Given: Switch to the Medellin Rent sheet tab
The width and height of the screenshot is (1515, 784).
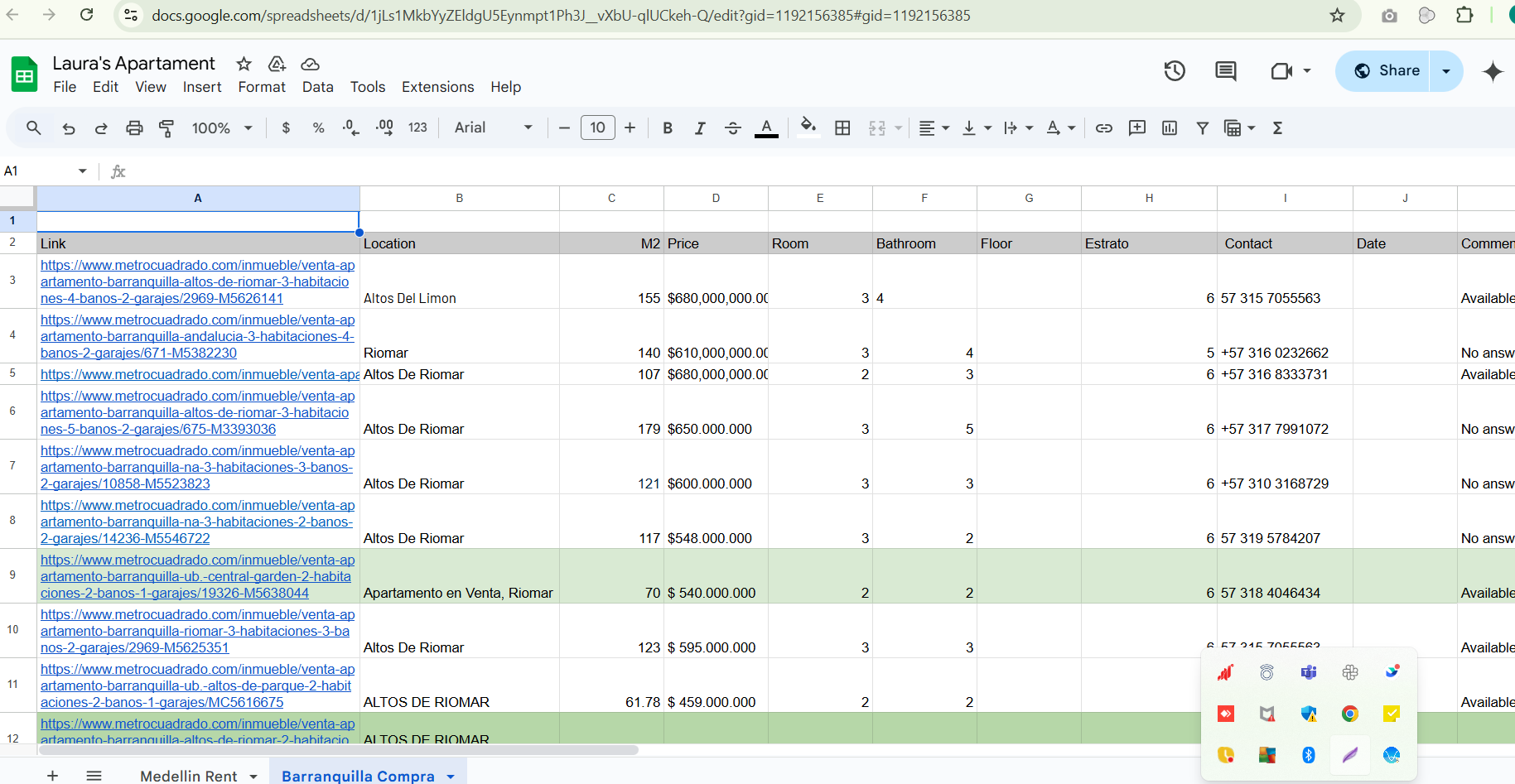Looking at the screenshot, I should [189, 776].
